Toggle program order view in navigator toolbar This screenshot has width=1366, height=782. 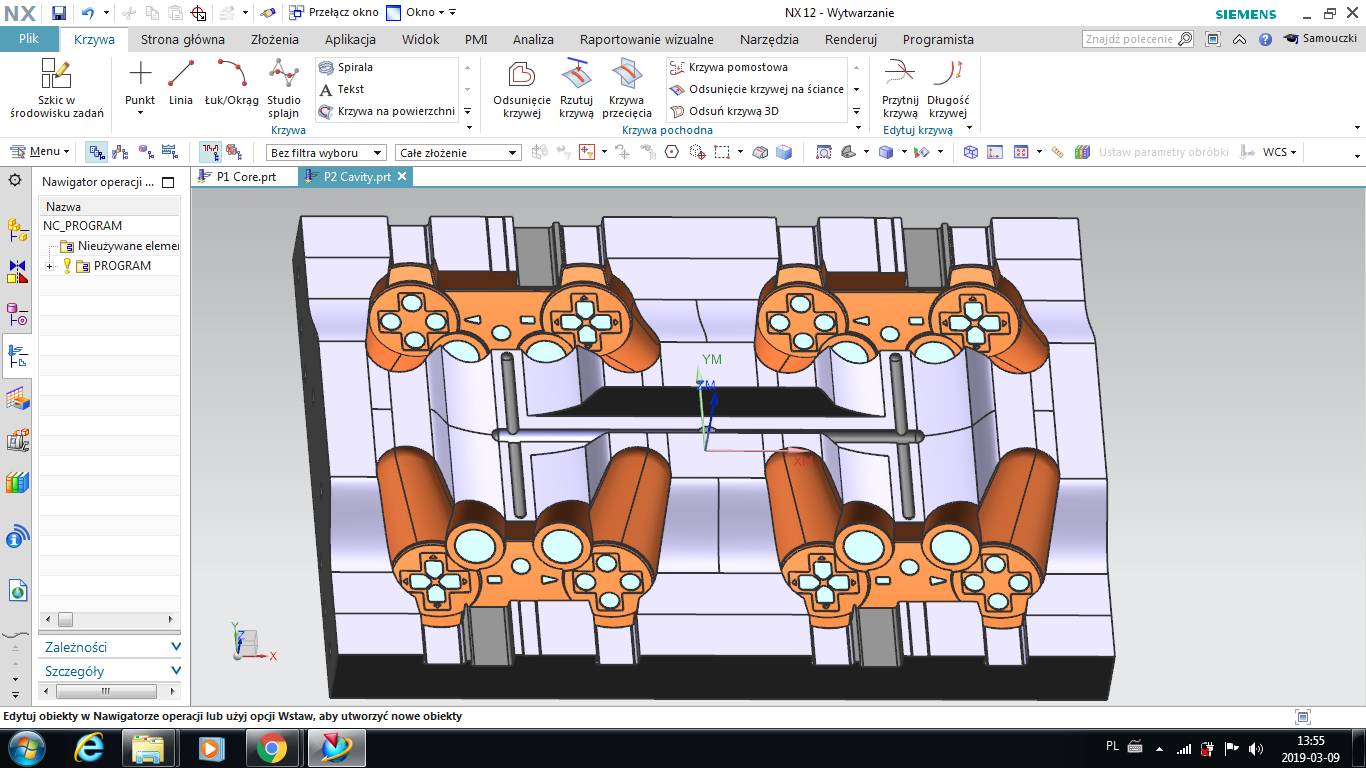pyautogui.click(x=97, y=152)
